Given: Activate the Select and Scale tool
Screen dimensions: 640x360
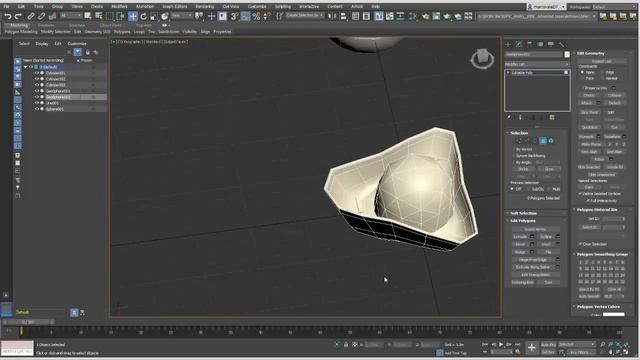Looking at the screenshot, I should coord(154,16).
